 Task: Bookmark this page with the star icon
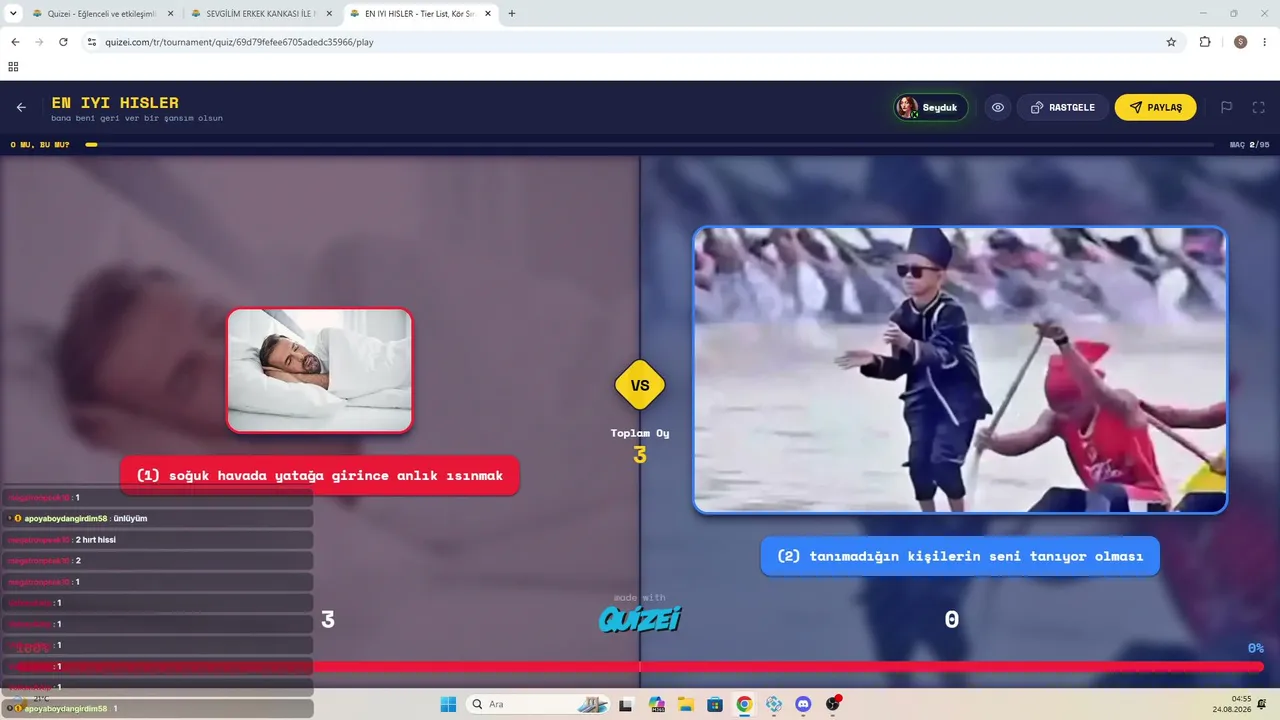tap(1171, 42)
